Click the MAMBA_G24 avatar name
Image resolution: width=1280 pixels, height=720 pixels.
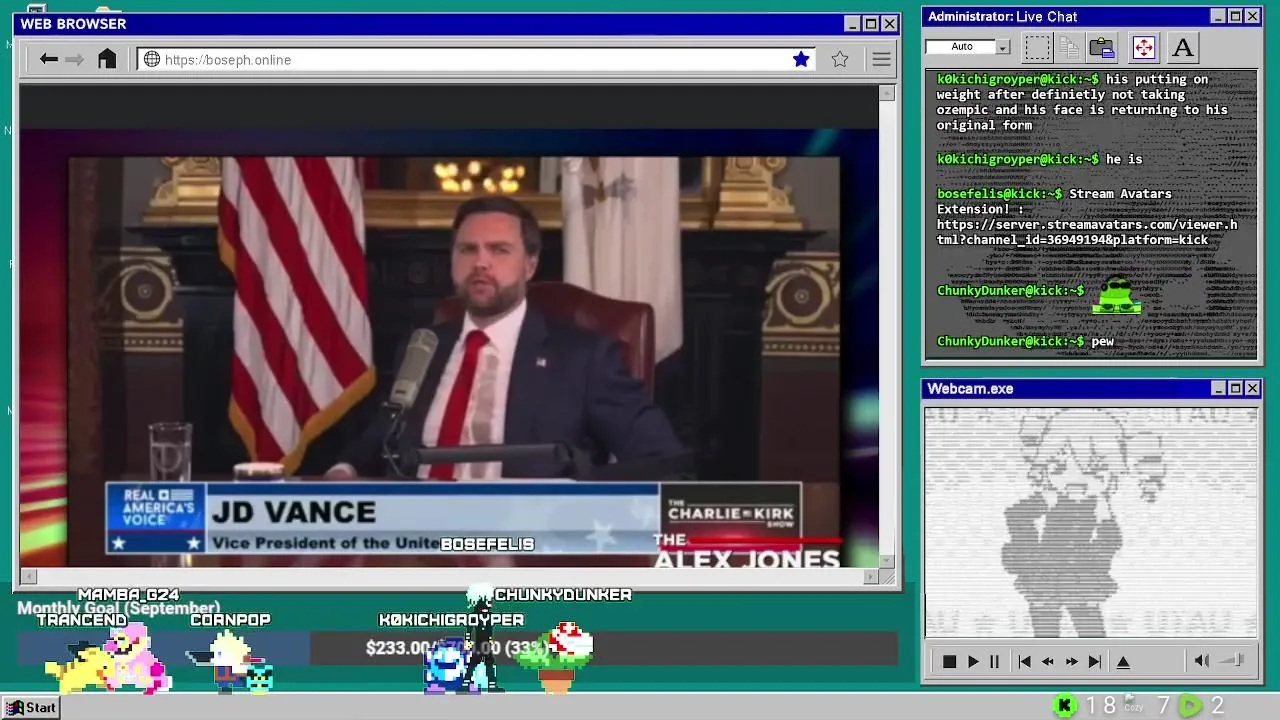click(x=128, y=594)
